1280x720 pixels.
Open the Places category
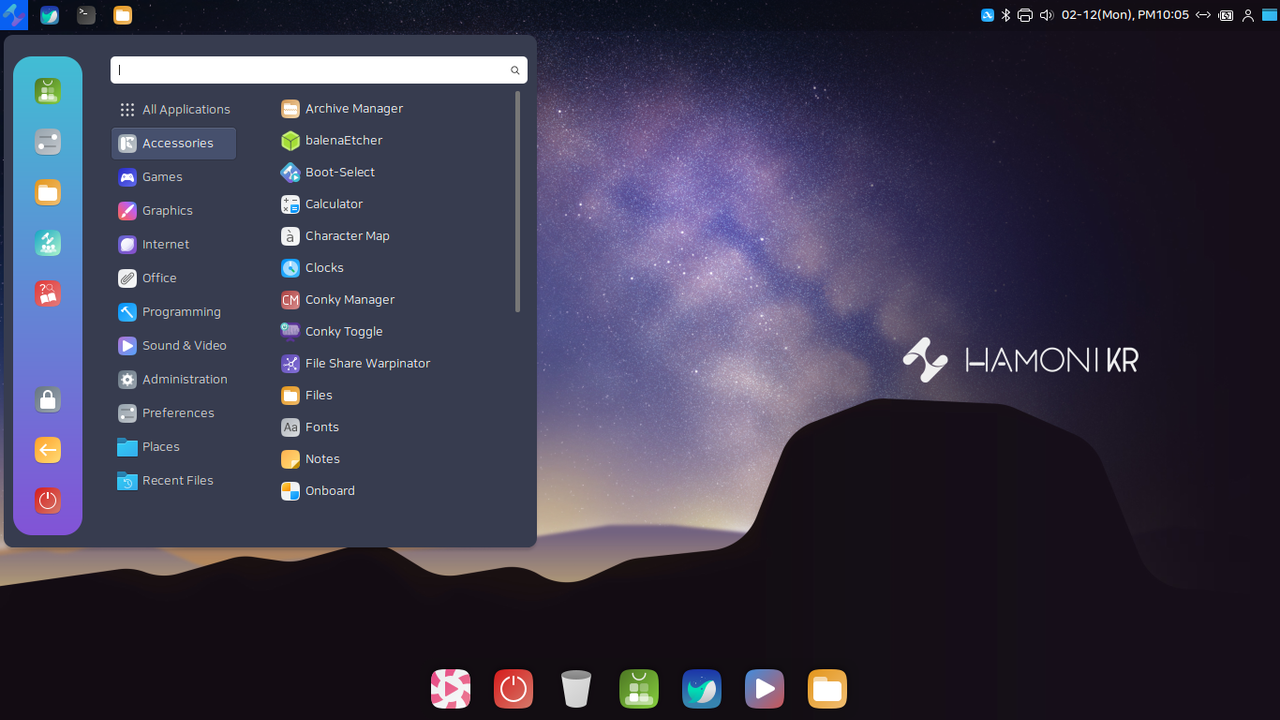point(174,447)
